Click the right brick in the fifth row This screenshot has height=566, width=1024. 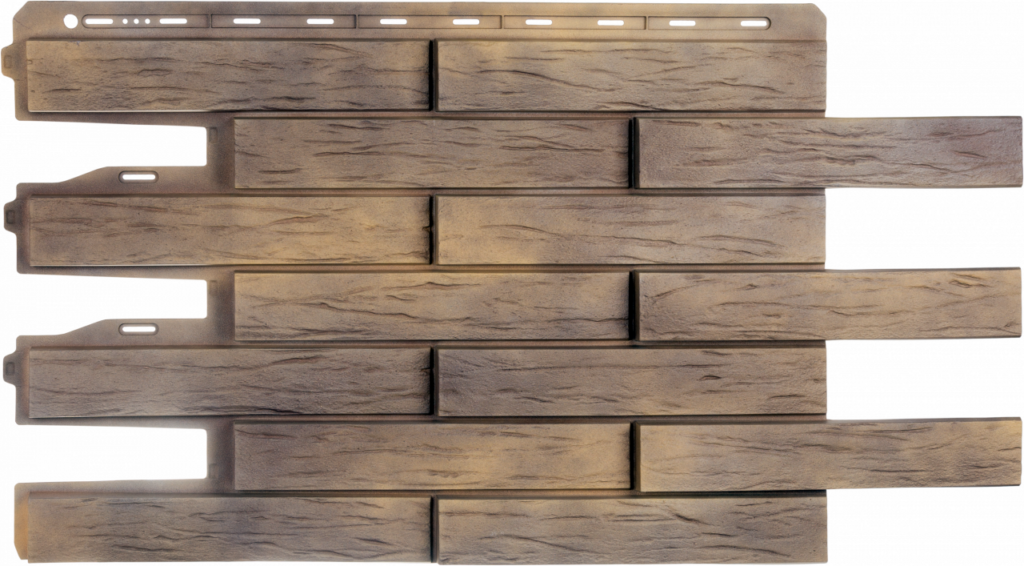tap(632, 381)
